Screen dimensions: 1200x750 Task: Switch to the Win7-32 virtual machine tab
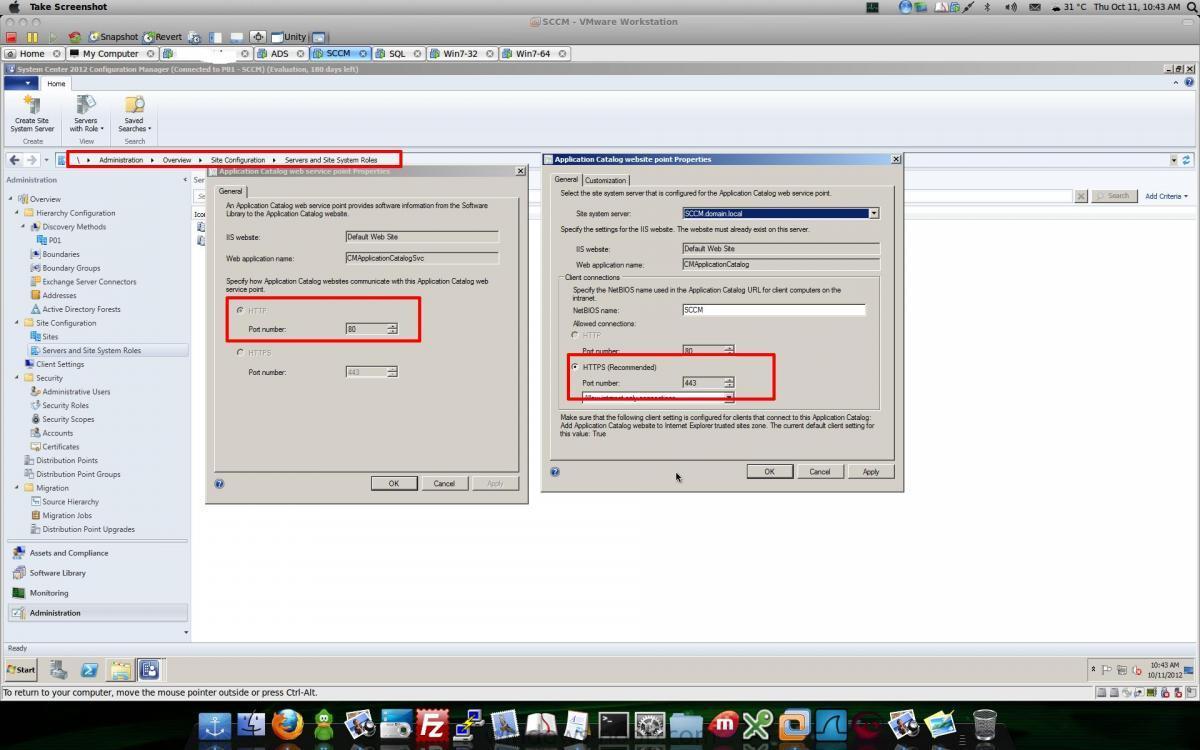460,53
